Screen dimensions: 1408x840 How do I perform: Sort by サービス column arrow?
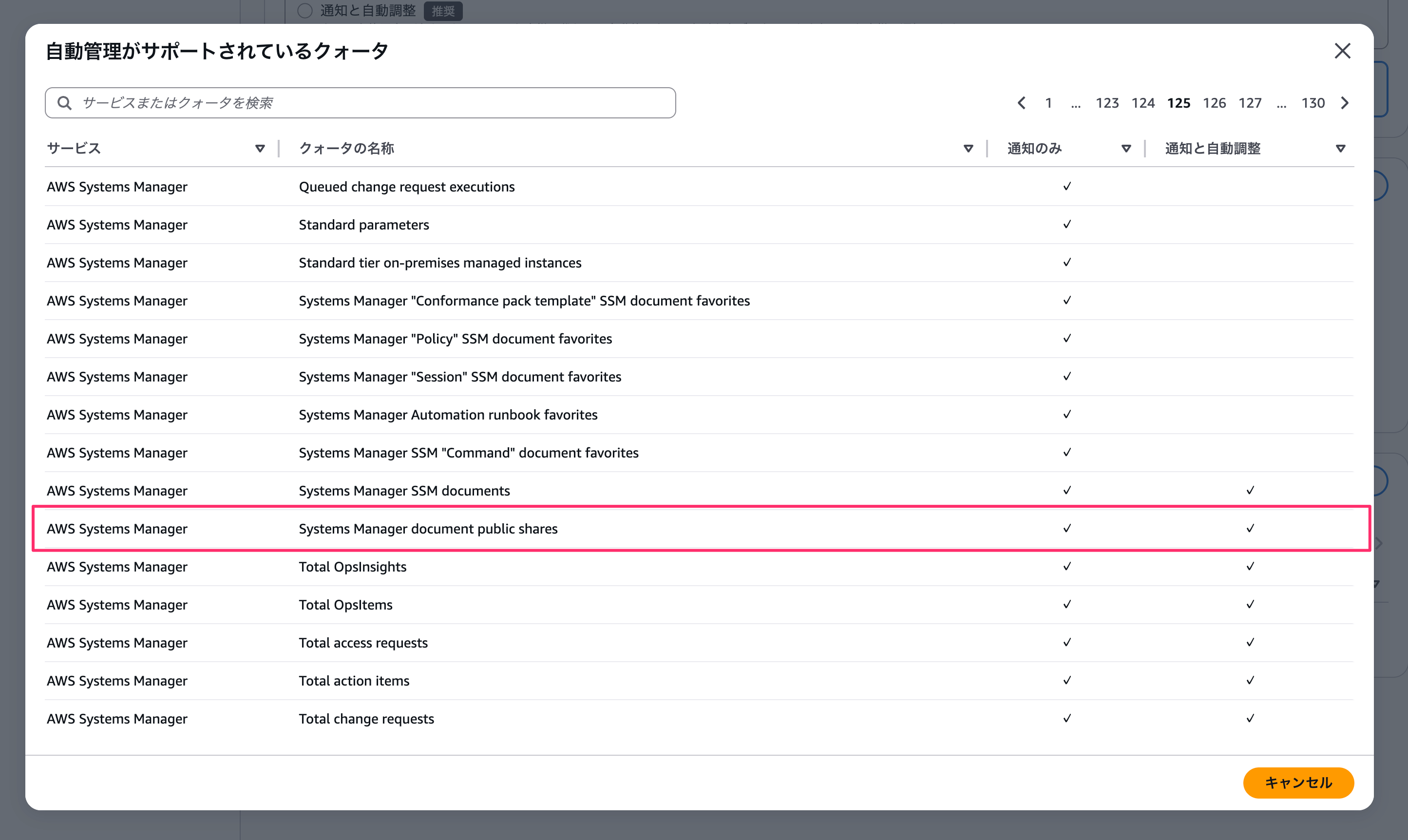click(260, 148)
